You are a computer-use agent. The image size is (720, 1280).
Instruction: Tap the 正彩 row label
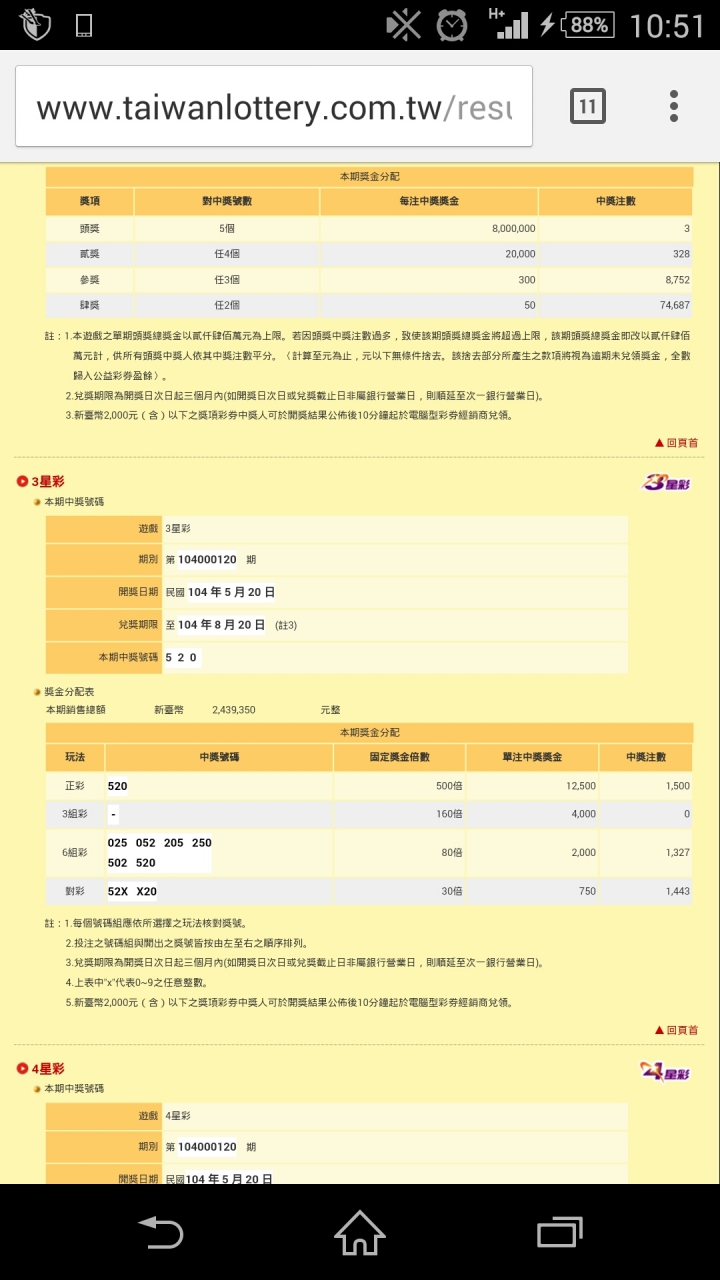(76, 786)
